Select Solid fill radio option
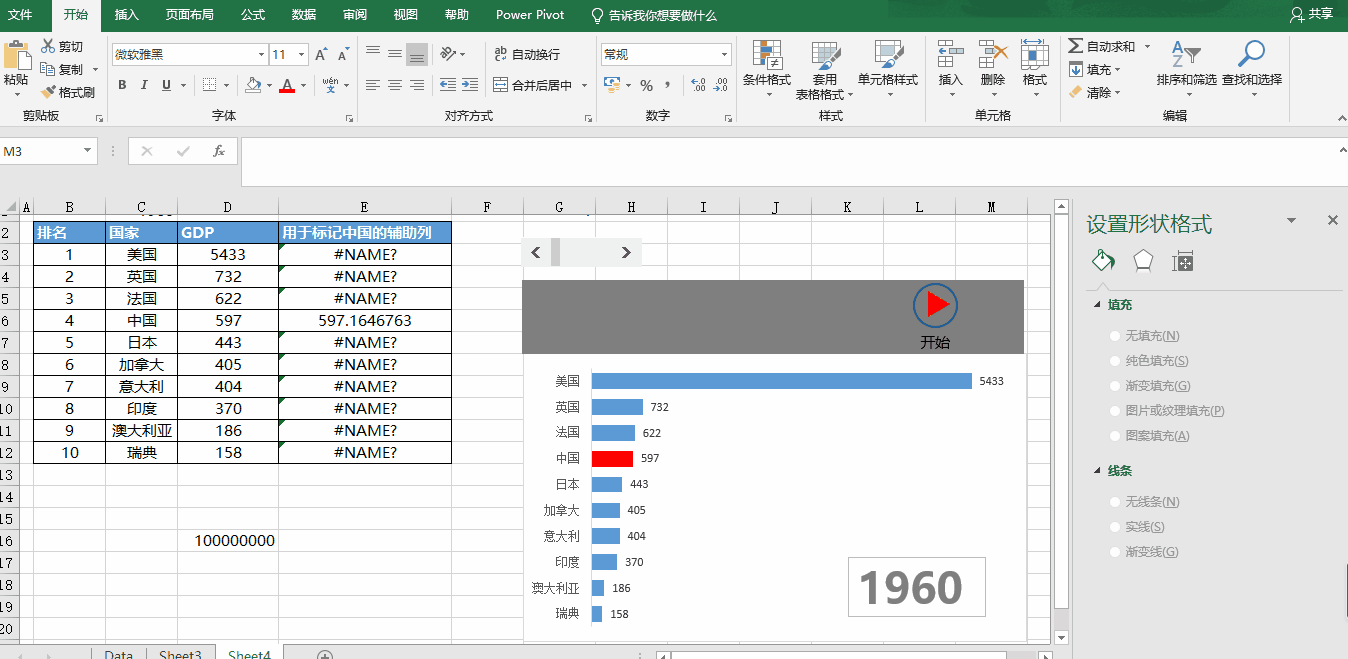The height and width of the screenshot is (659, 1348). pos(1114,361)
